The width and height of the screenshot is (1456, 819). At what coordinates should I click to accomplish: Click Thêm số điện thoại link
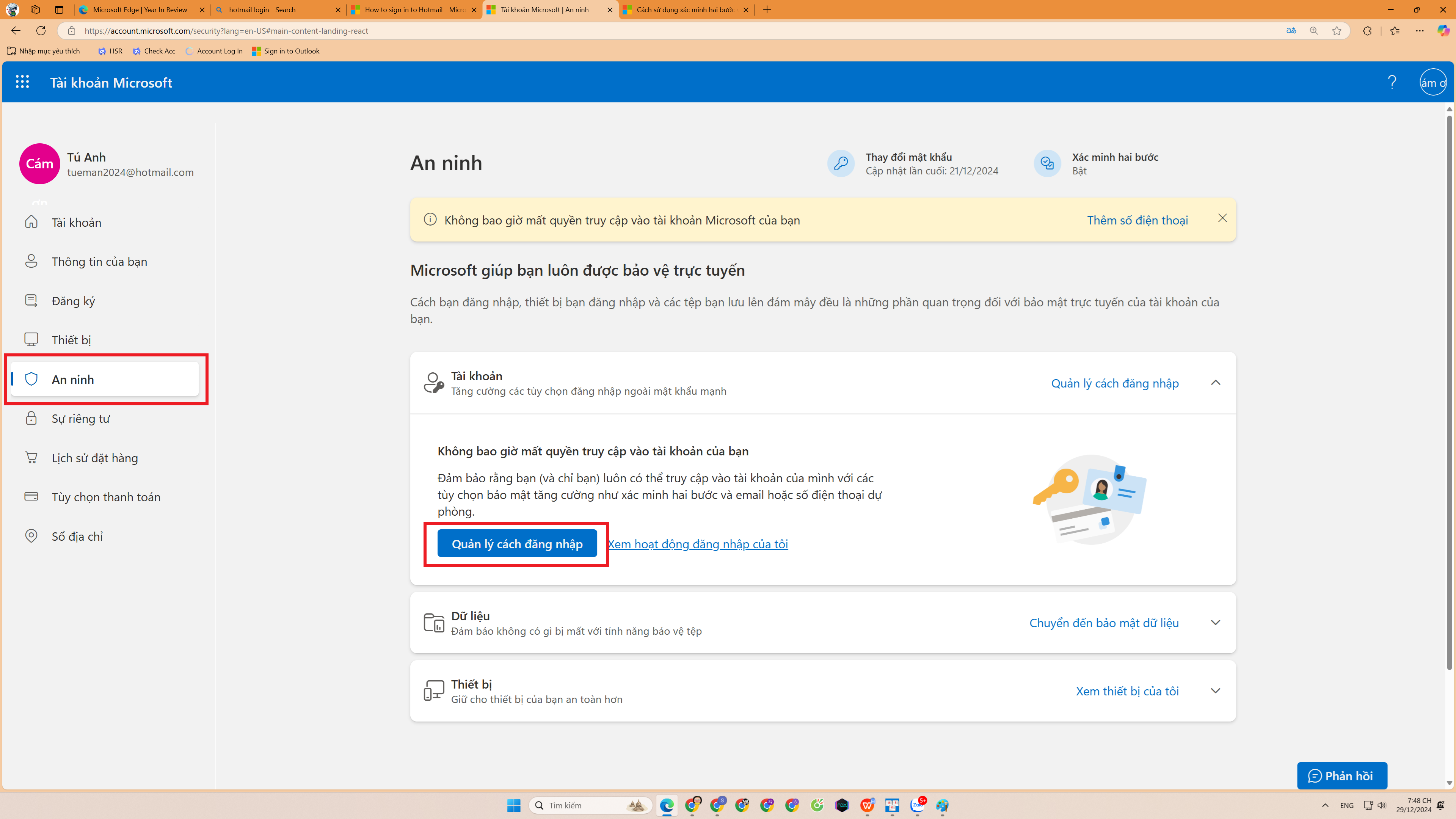(1137, 220)
